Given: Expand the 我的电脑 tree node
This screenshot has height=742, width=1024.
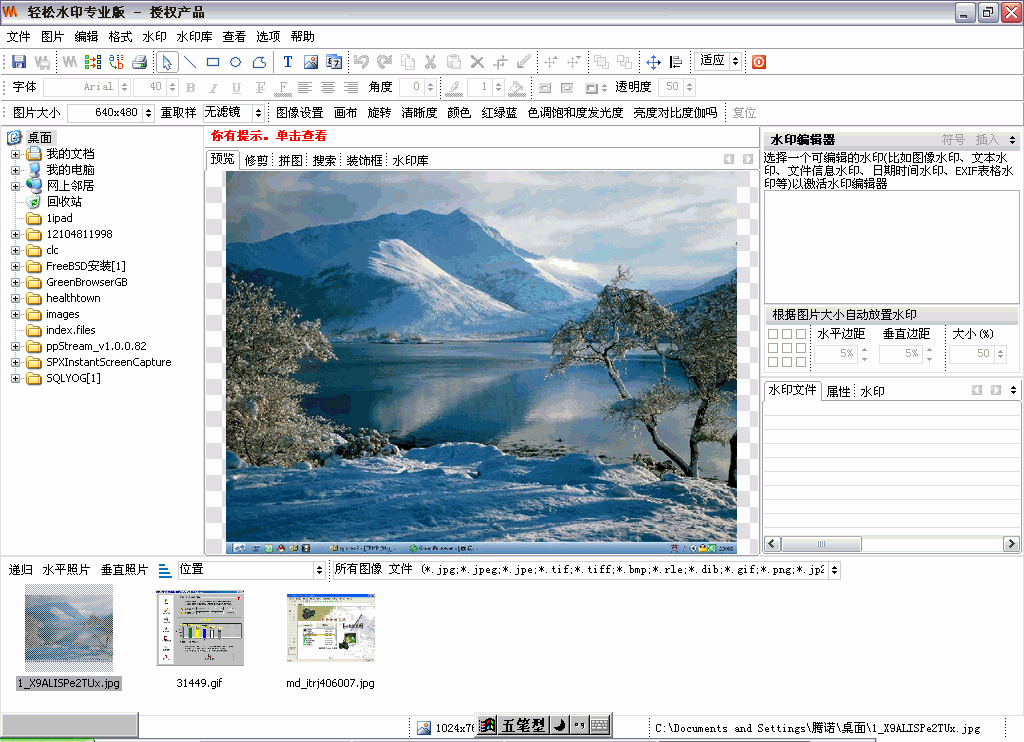Looking at the screenshot, I should click(15, 170).
